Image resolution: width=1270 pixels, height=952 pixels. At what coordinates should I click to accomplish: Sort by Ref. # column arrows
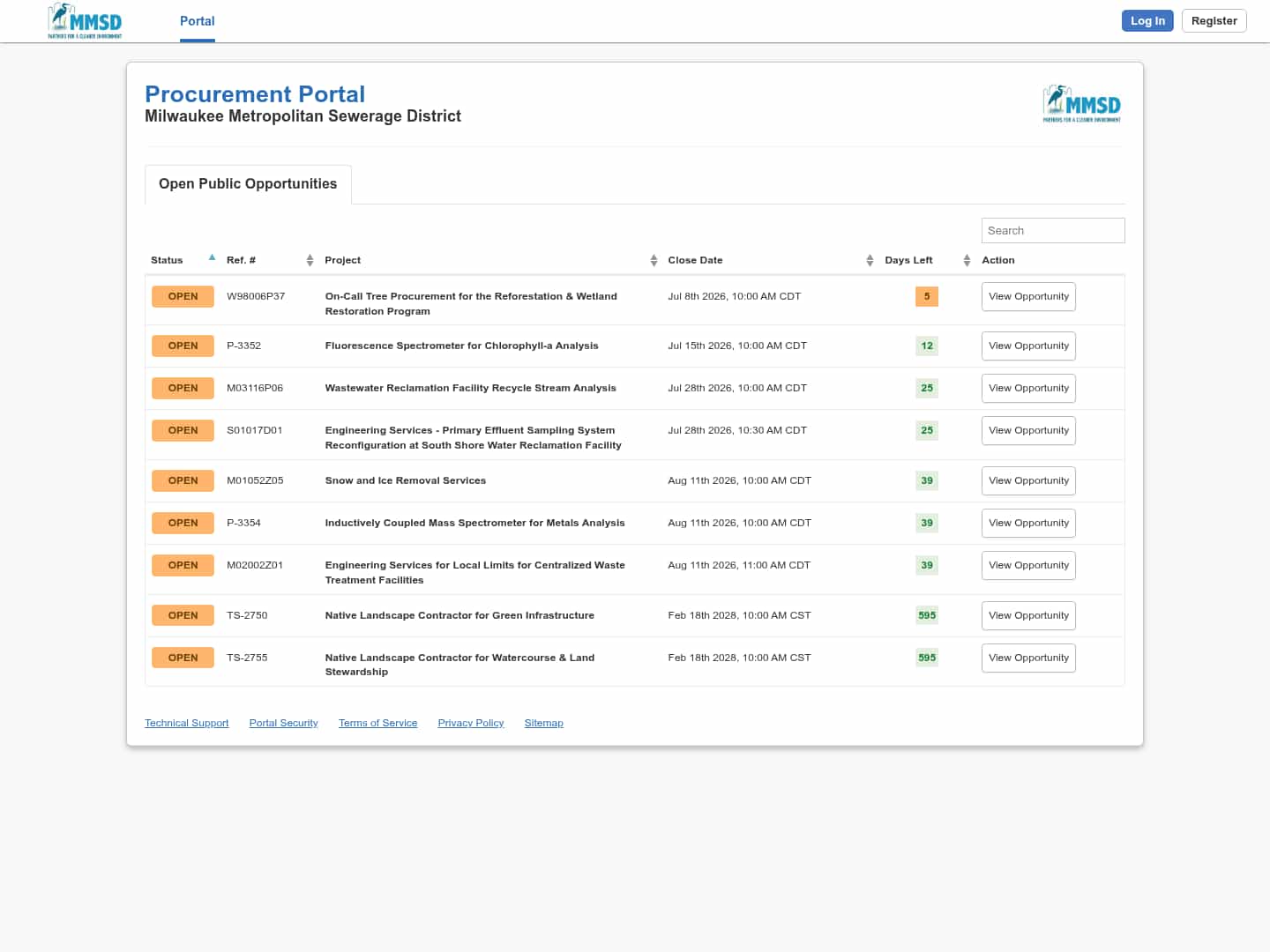310,260
